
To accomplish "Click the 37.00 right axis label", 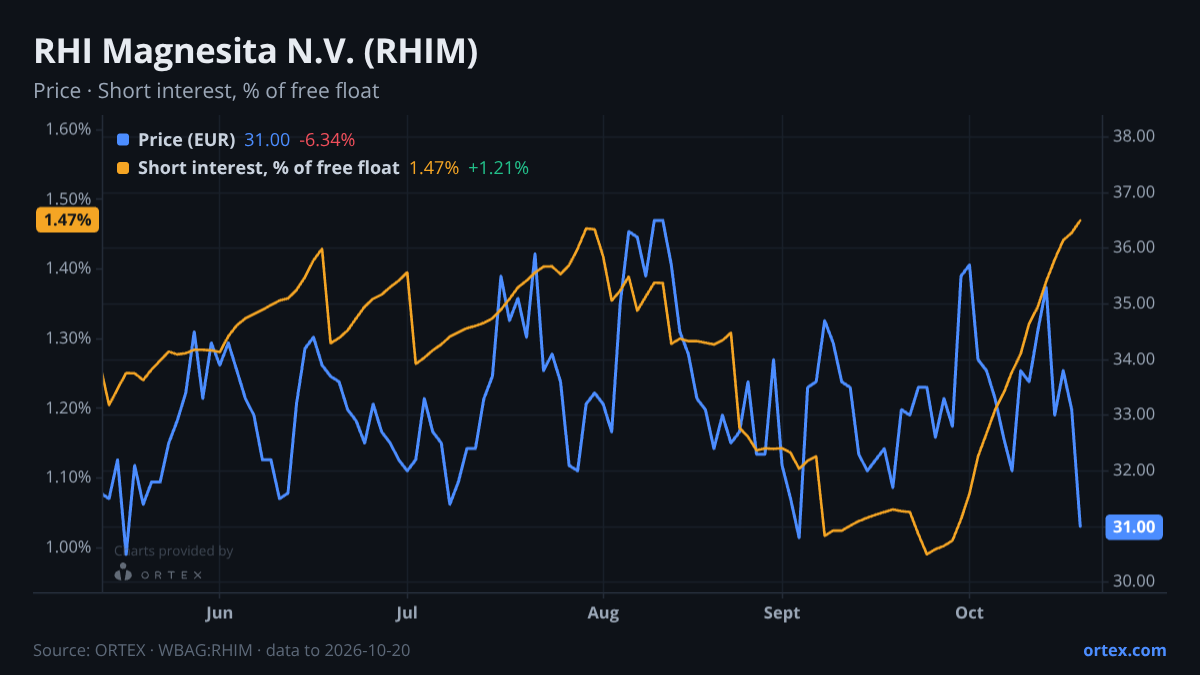I will click(x=1134, y=192).
